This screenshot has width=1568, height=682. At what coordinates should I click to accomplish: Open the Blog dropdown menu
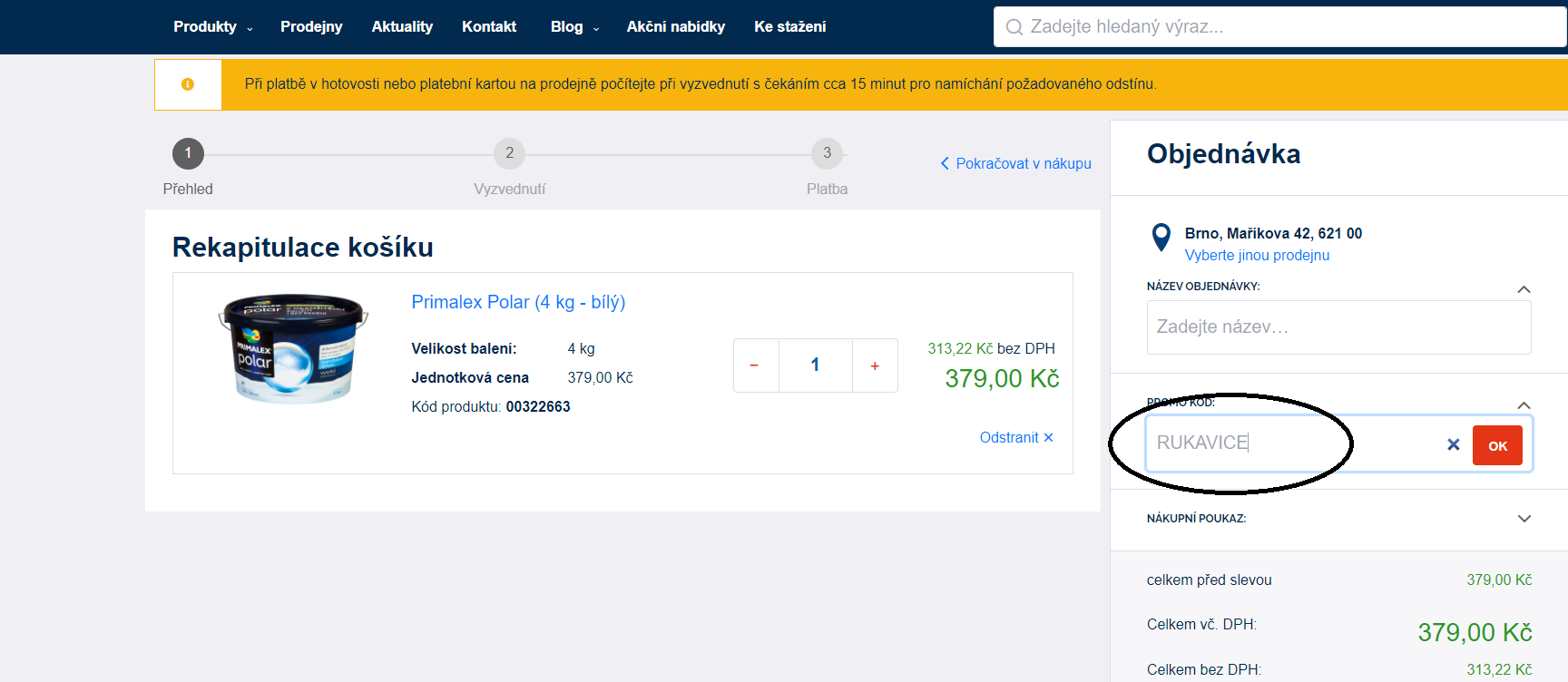tap(573, 27)
